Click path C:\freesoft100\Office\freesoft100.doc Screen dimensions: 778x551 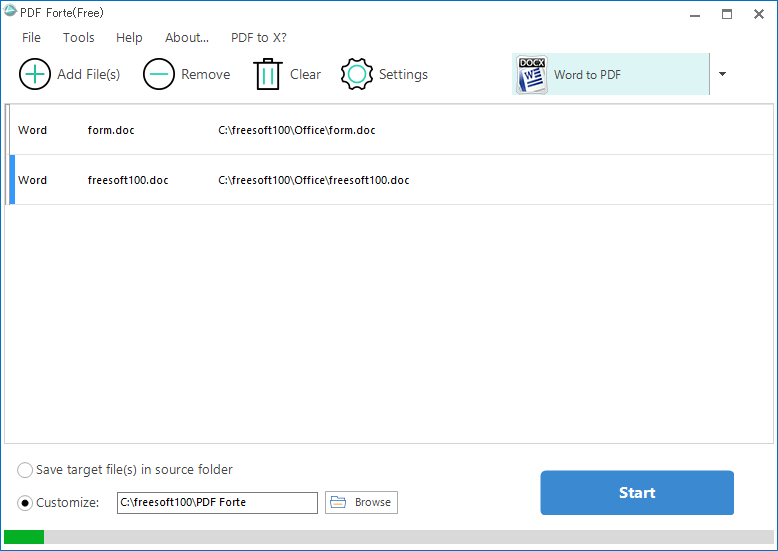click(x=314, y=180)
